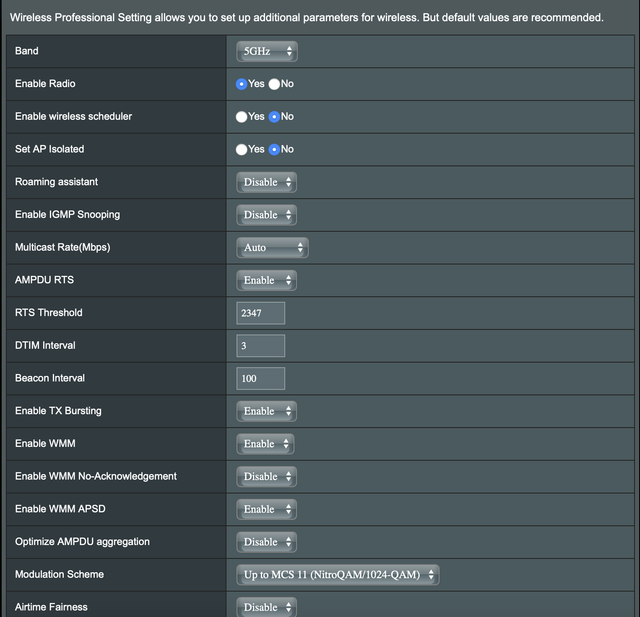Open the Band 5GHz dropdown
This screenshot has height=617, width=640.
[x=267, y=51]
